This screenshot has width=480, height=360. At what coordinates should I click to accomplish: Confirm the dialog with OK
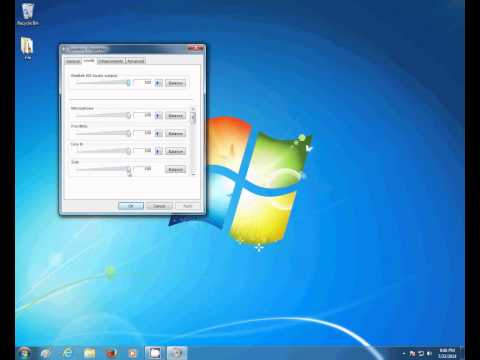(131, 206)
